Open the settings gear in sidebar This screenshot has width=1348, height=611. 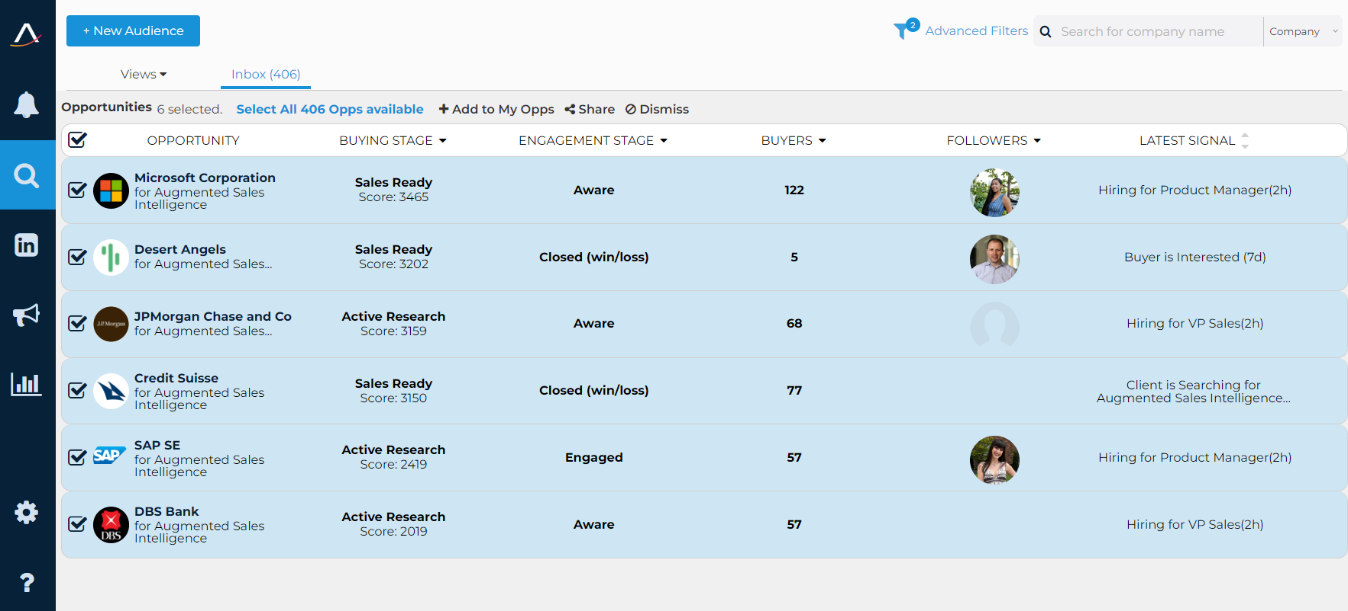click(26, 513)
